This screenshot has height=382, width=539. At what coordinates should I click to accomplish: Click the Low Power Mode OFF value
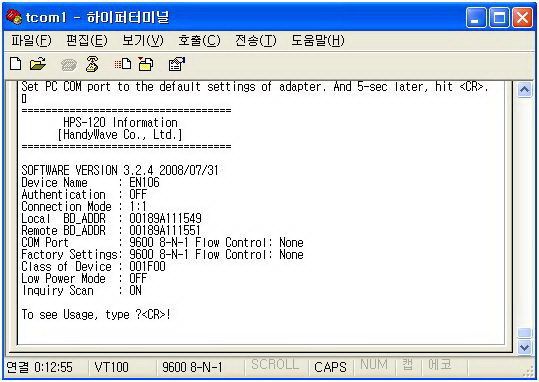(138, 279)
